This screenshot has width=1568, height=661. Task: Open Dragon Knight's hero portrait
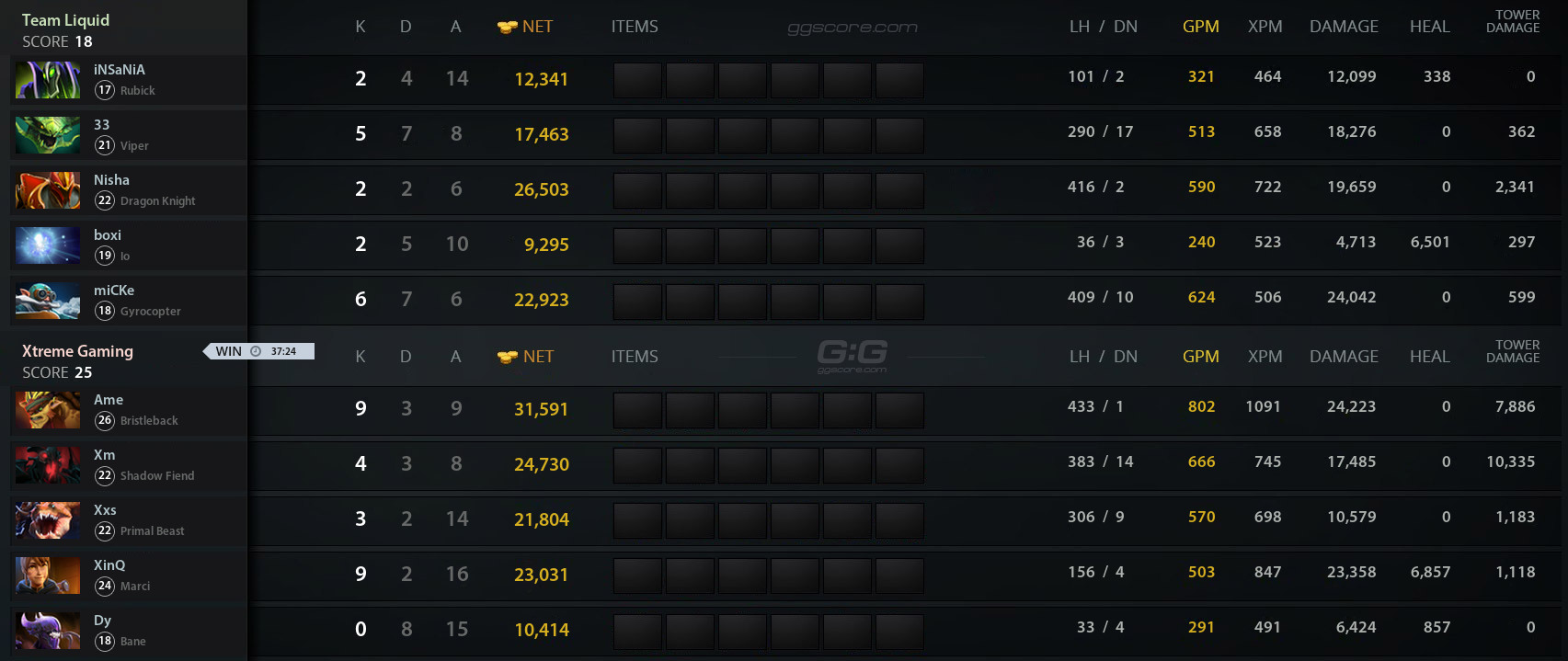click(x=47, y=190)
